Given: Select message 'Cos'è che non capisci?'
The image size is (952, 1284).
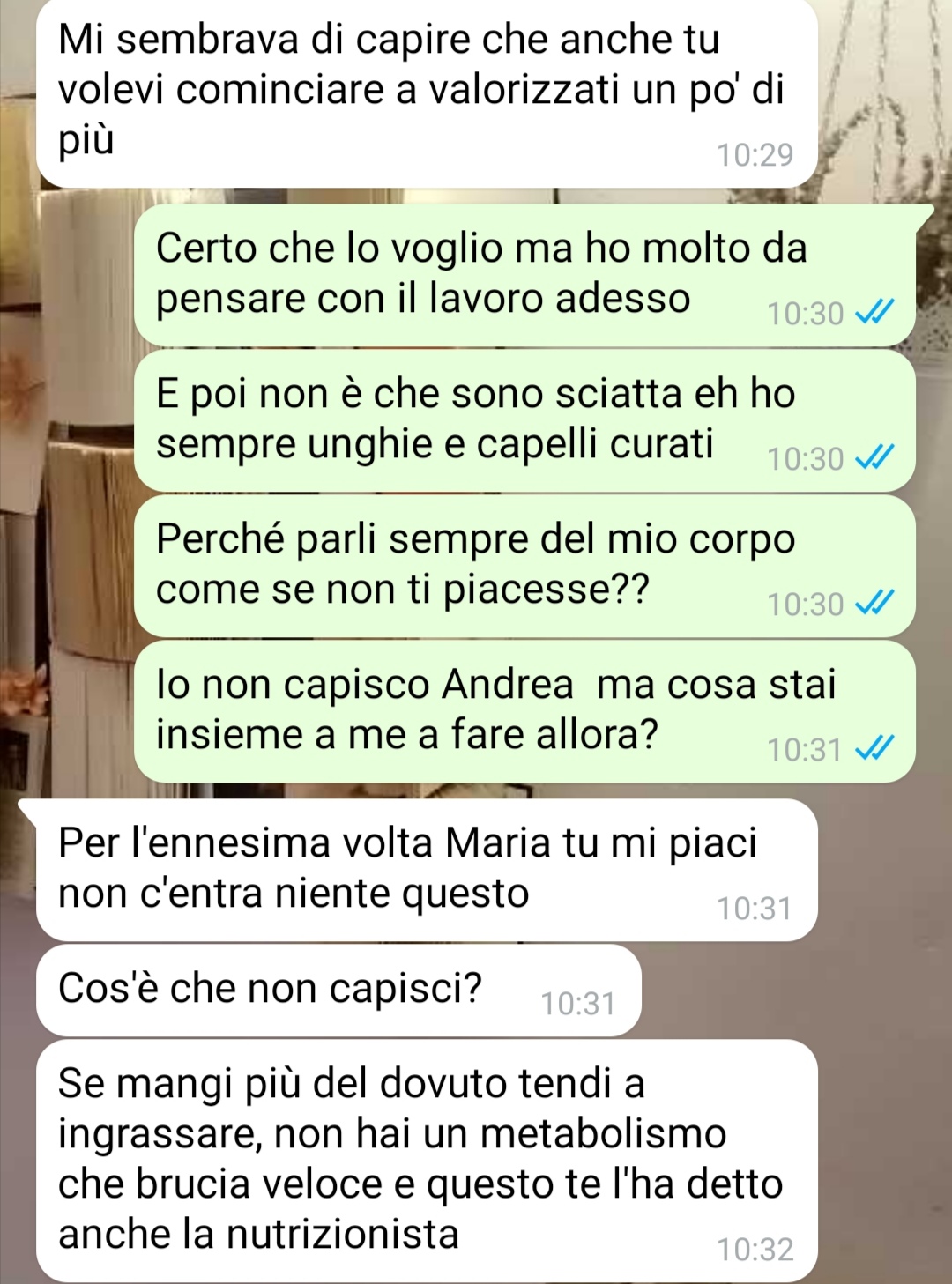Looking at the screenshot, I should tap(338, 991).
